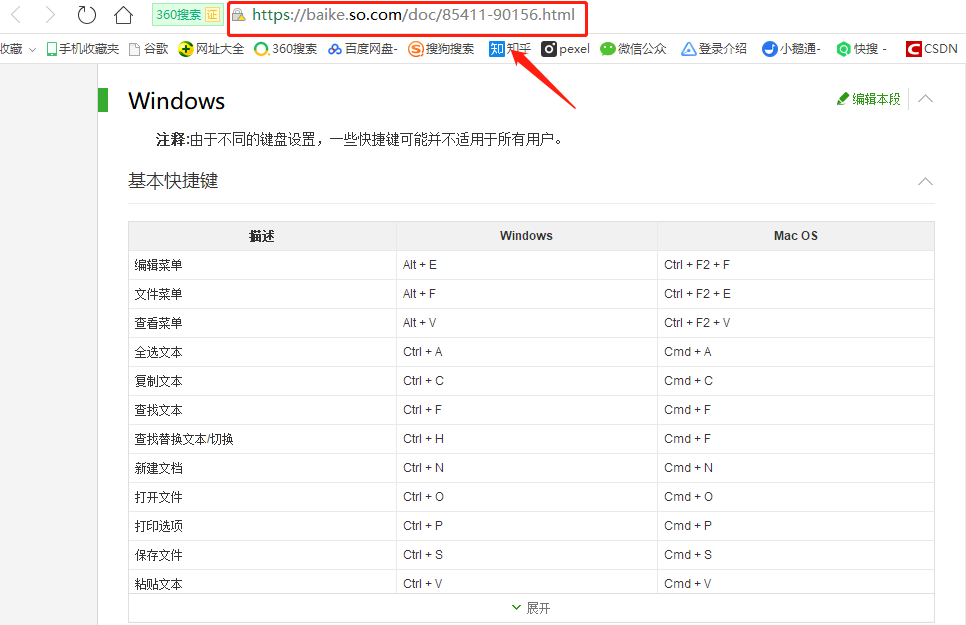The image size is (966, 625).
Task: Click the 编辑菜单 row label
Action: (158, 265)
